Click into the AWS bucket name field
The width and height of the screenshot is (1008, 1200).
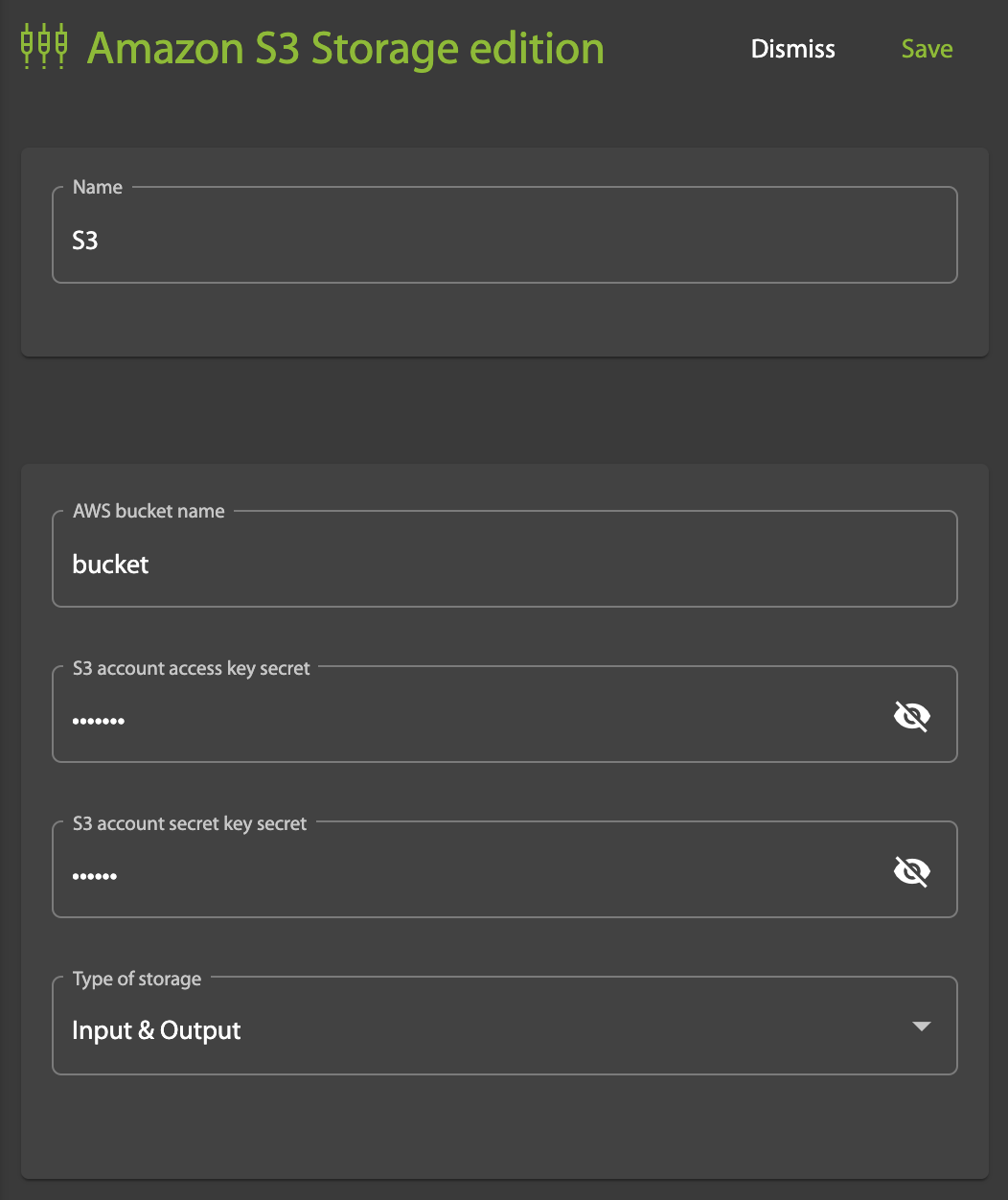pyautogui.click(x=504, y=565)
